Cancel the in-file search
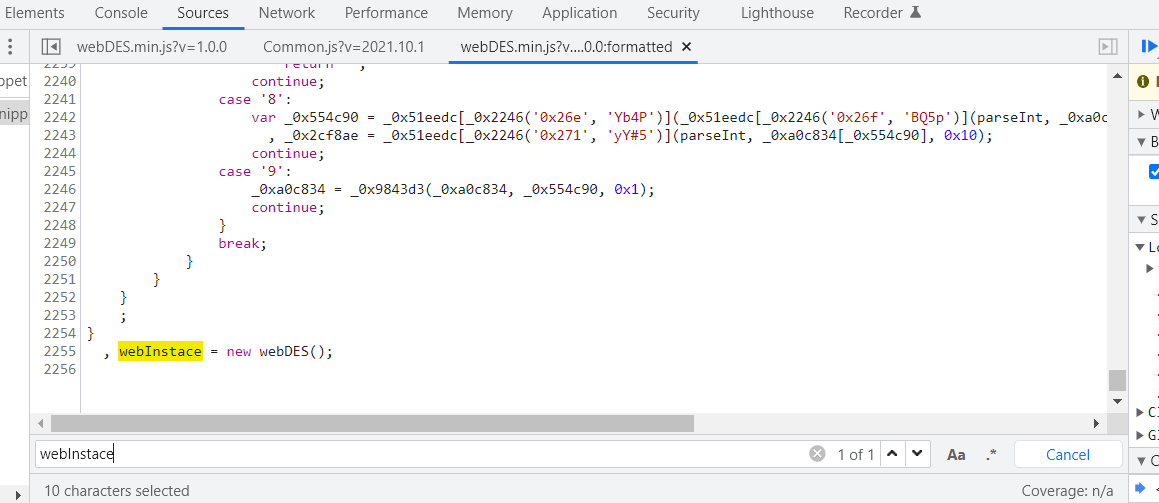 (x=1067, y=454)
